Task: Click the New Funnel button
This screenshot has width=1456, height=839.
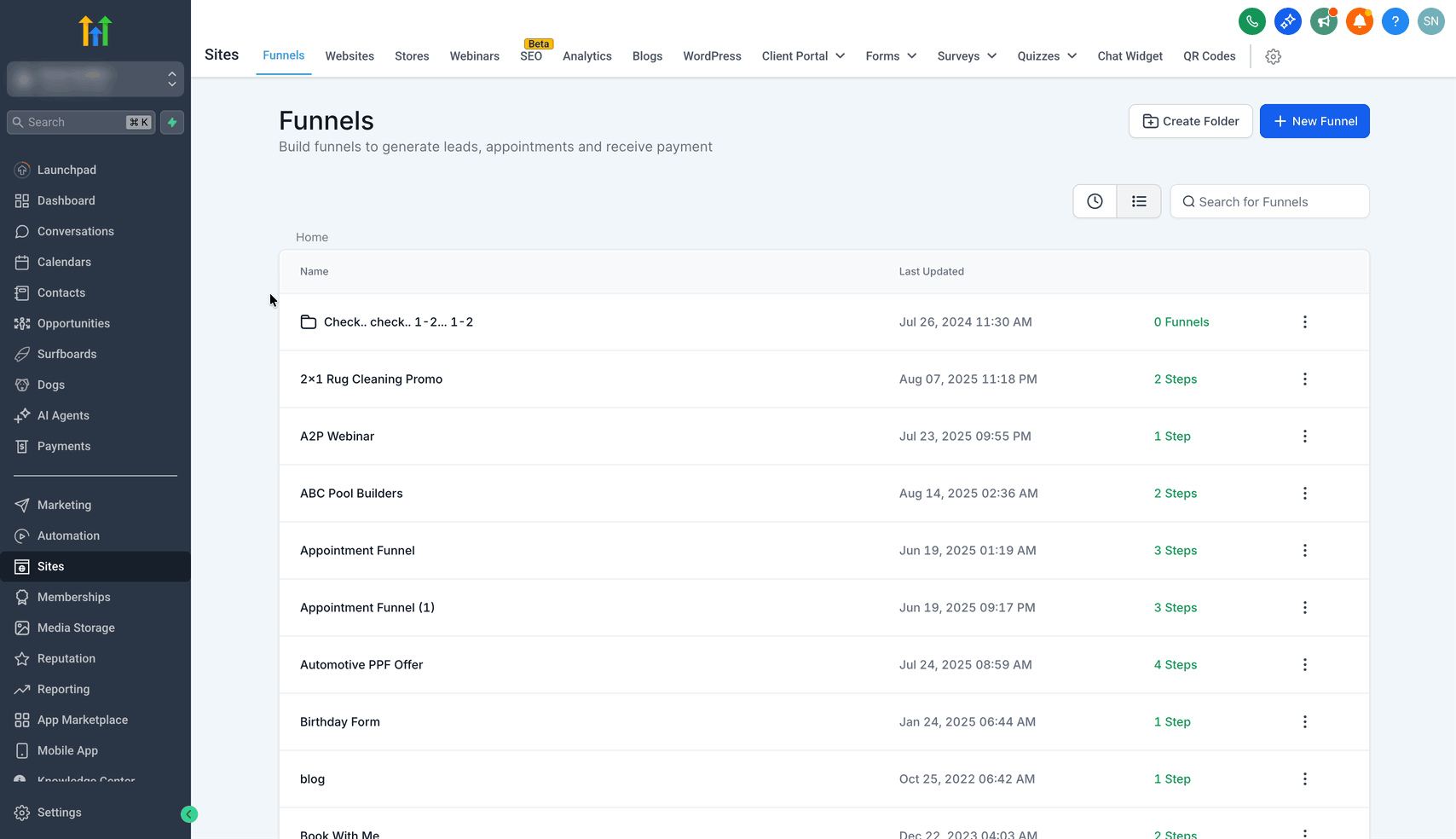Action: click(x=1314, y=121)
